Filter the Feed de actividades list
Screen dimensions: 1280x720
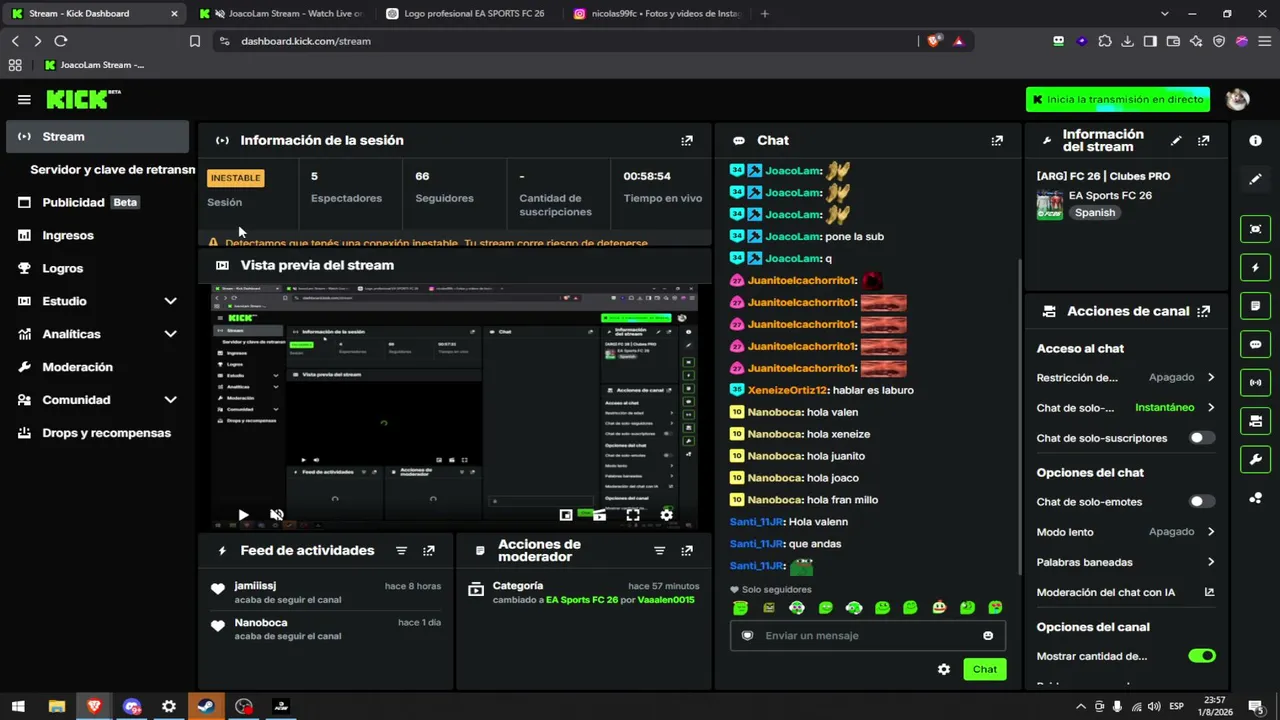tap(401, 551)
